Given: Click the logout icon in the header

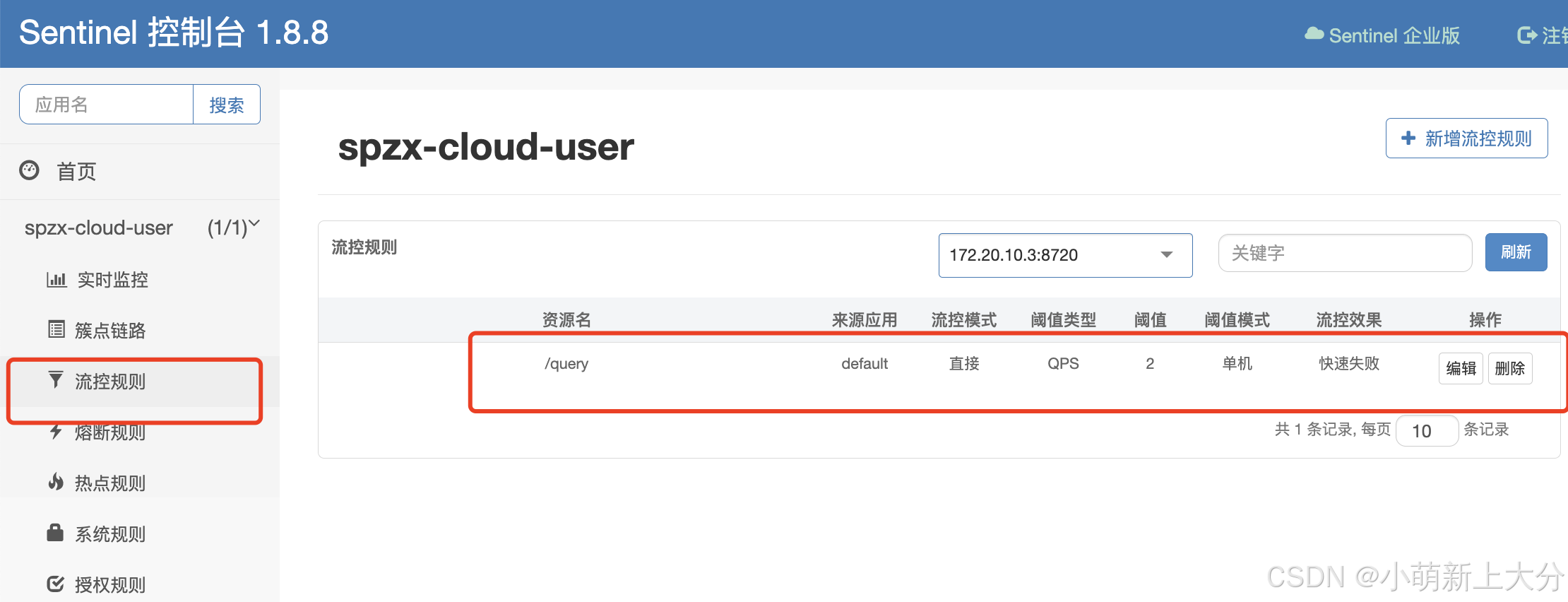Looking at the screenshot, I should click(x=1527, y=35).
